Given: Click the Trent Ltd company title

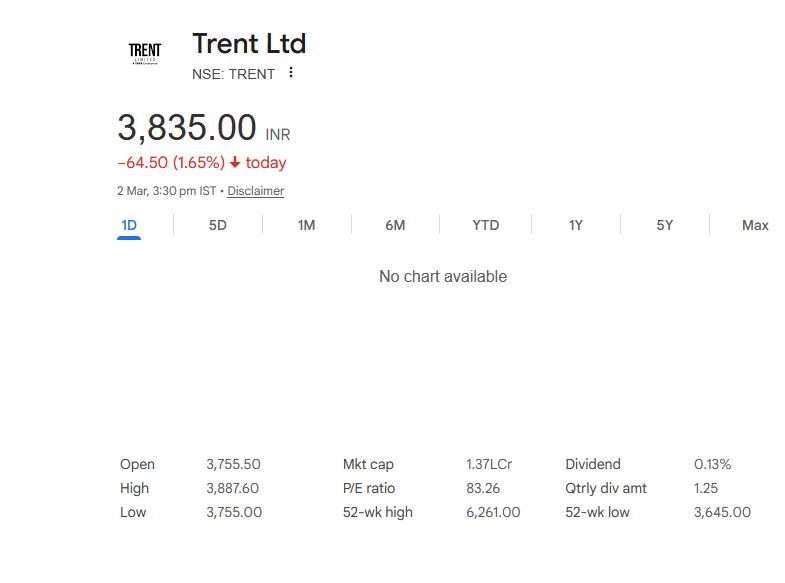Looking at the screenshot, I should [x=249, y=44].
